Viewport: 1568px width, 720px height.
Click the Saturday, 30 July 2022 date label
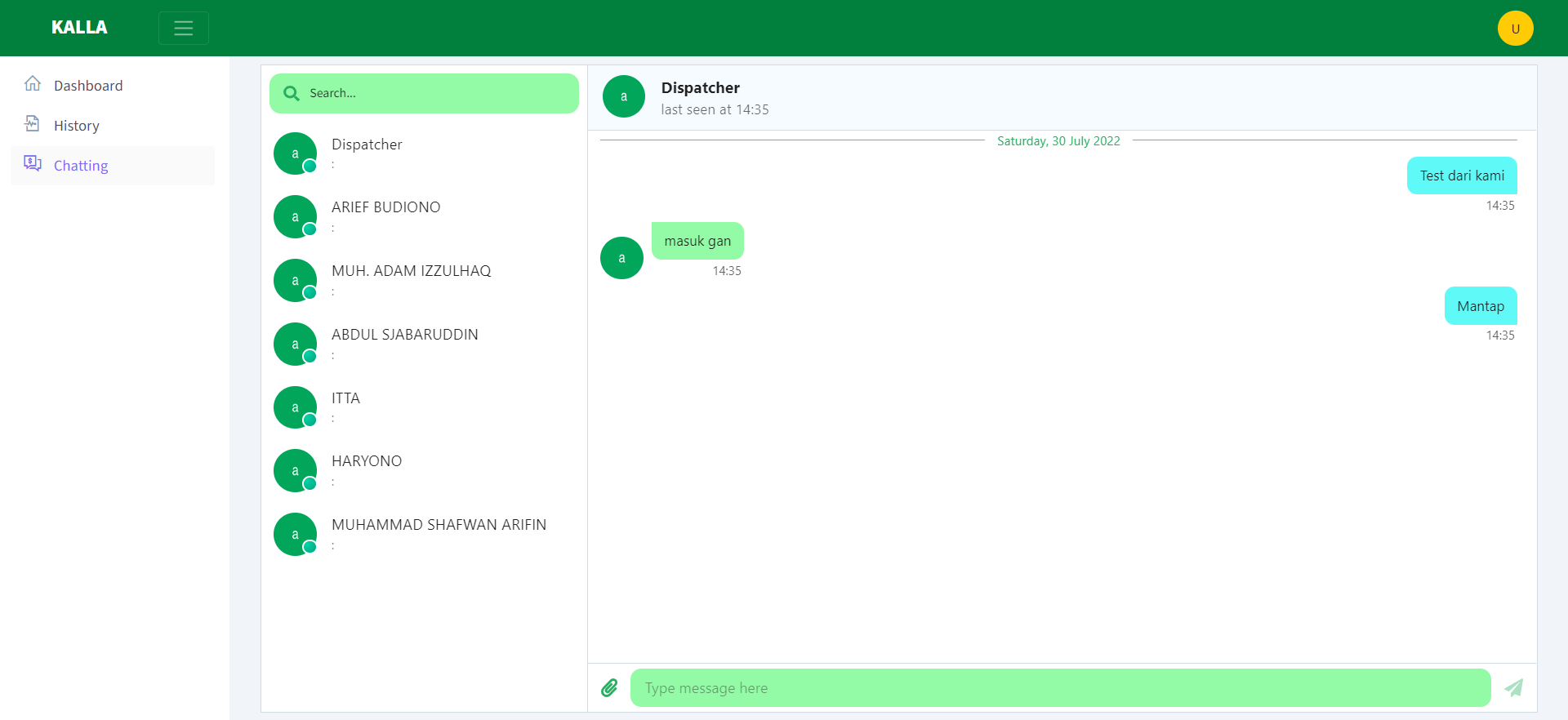[1058, 141]
